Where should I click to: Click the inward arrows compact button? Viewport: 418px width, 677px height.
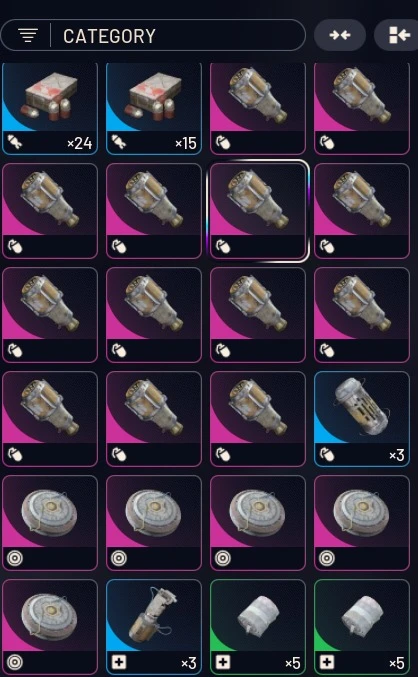340,35
